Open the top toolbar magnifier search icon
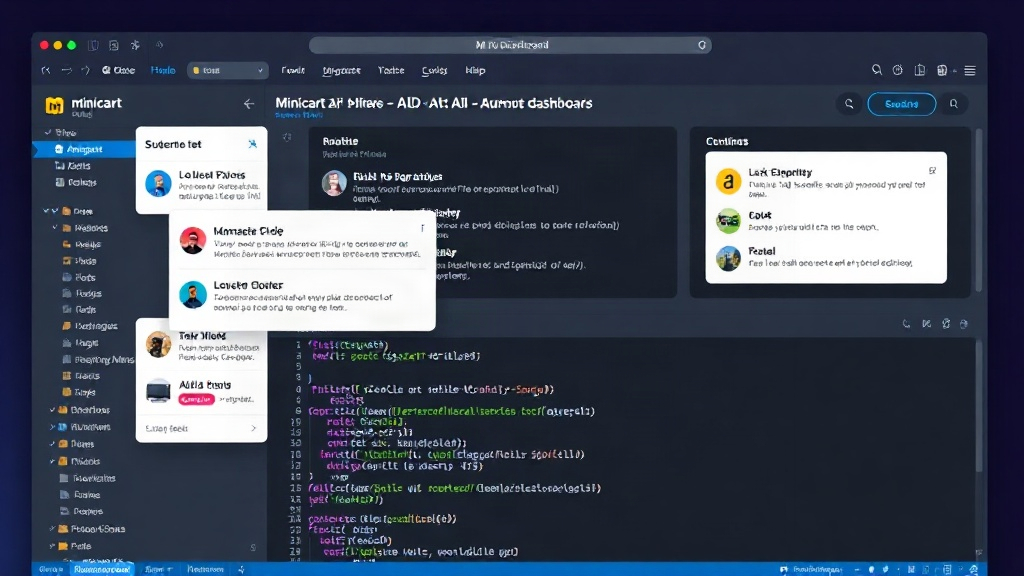Image resolution: width=1024 pixels, height=576 pixels. tap(876, 70)
